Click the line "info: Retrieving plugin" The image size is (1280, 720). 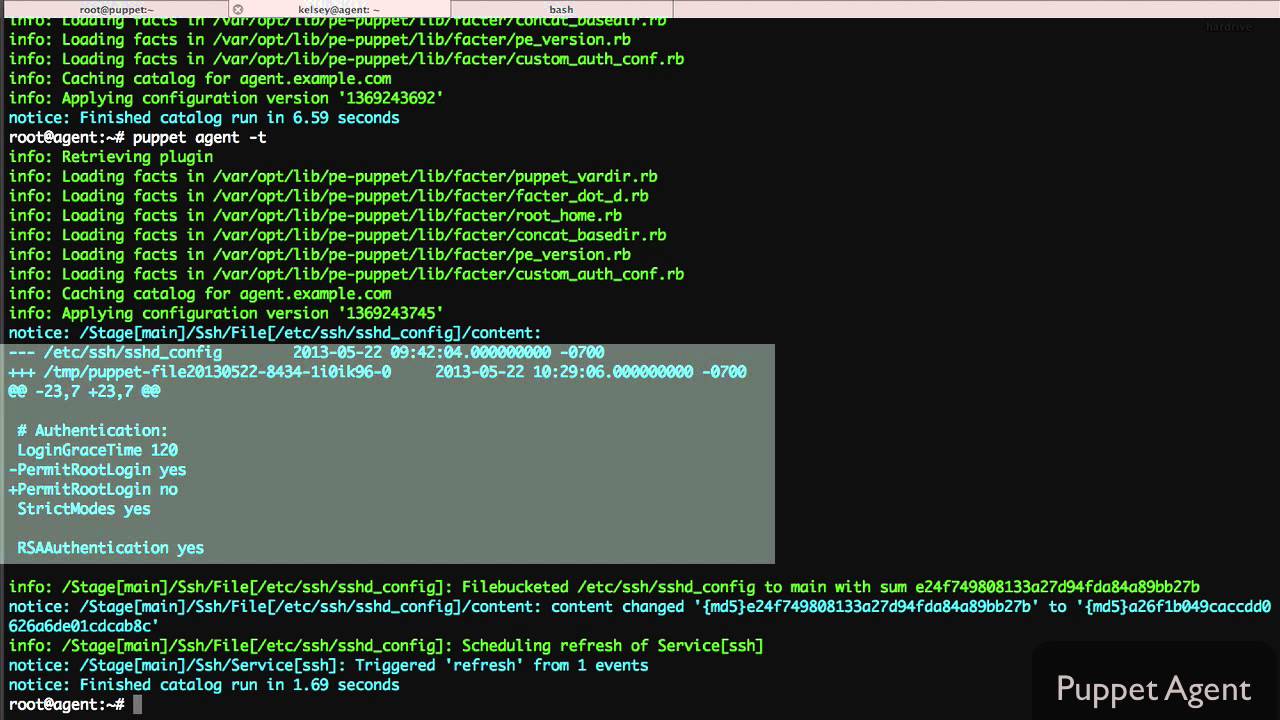111,157
